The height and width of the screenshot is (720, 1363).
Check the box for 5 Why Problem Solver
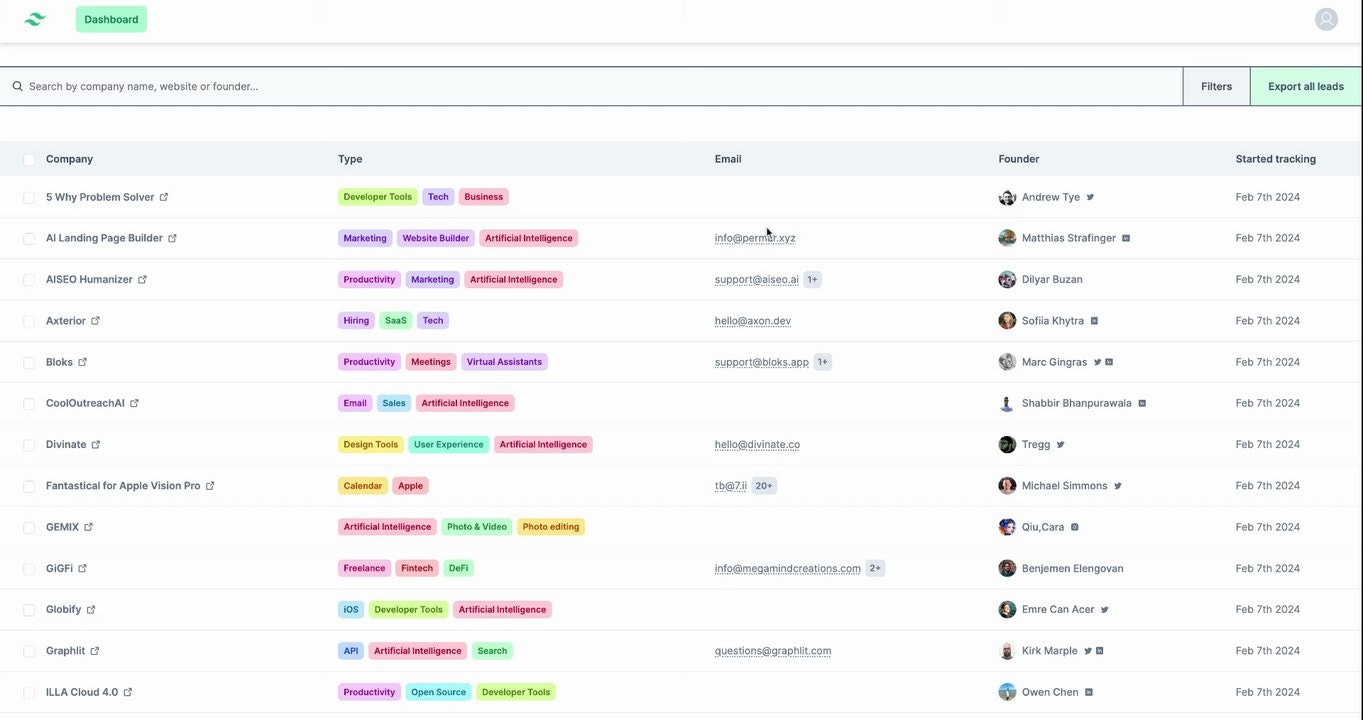29,198
